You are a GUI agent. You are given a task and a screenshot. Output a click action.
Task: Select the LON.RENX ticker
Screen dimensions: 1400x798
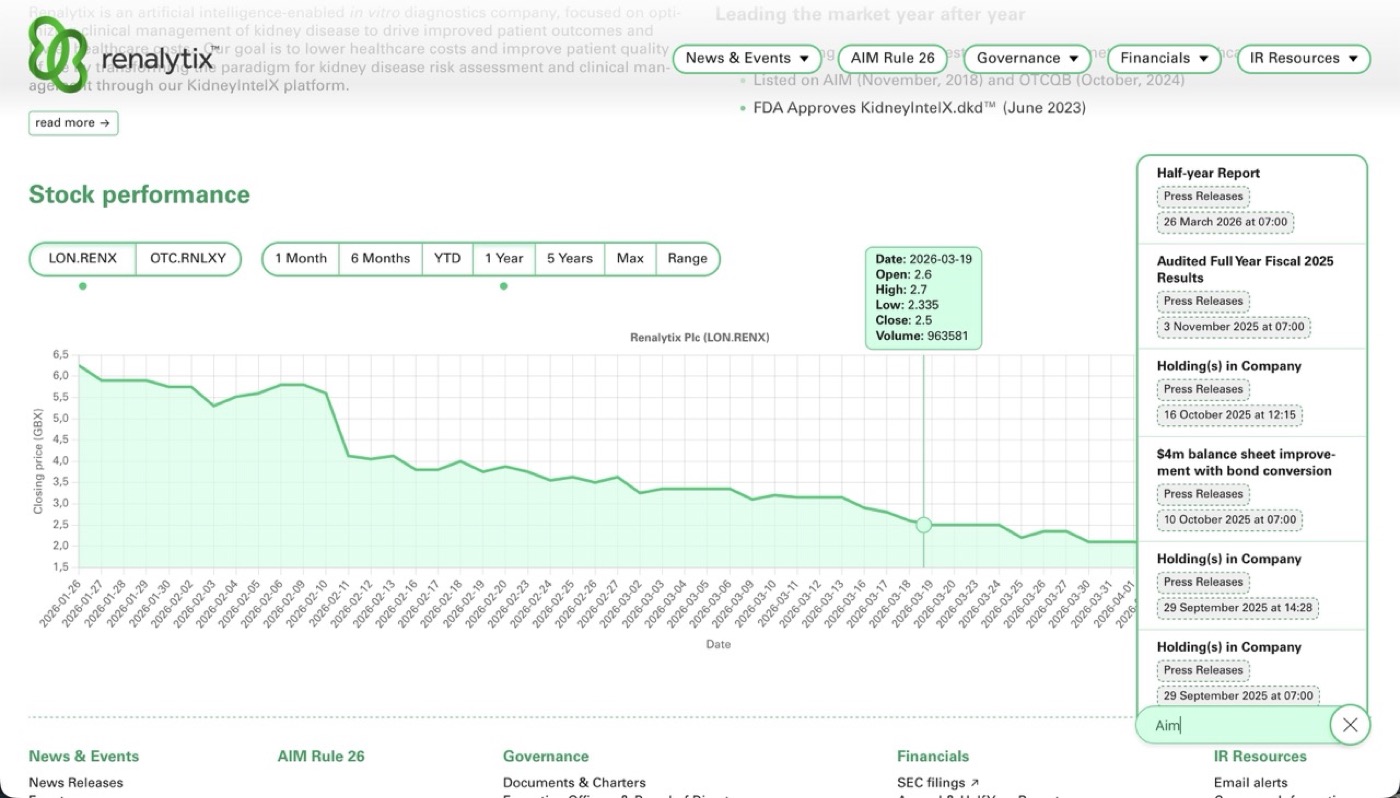[x=82, y=258]
